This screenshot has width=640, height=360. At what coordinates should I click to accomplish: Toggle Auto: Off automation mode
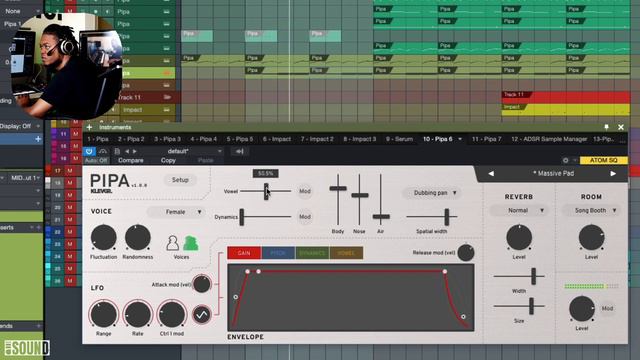[96, 160]
